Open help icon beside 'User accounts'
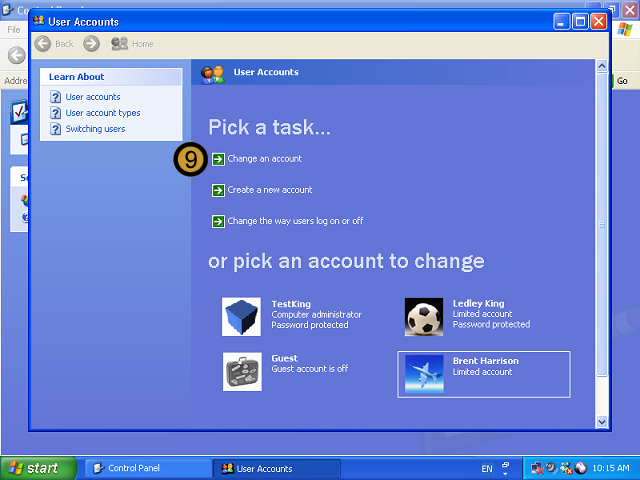 (x=56, y=97)
